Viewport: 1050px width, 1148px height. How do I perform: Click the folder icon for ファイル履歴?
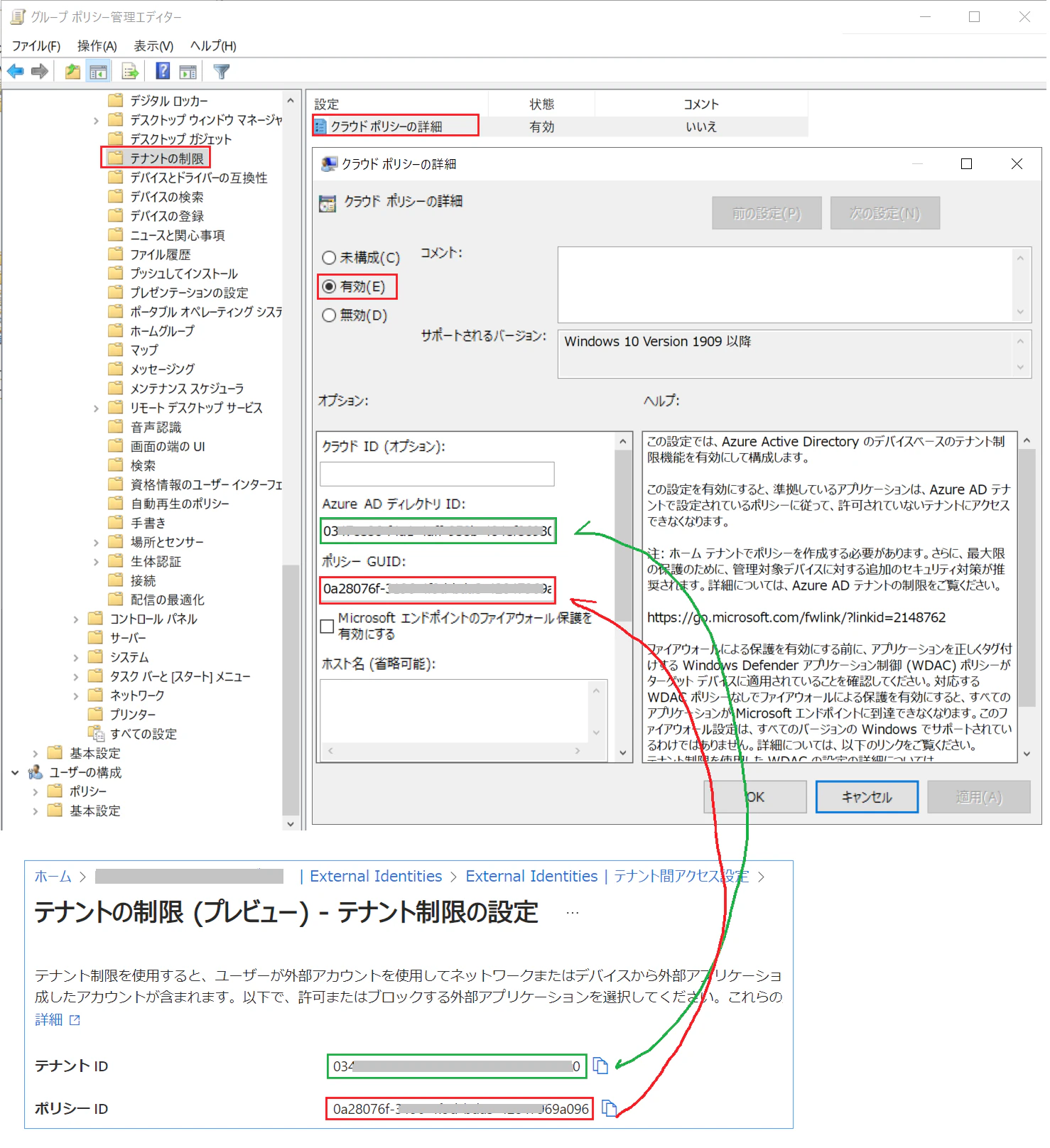116,254
